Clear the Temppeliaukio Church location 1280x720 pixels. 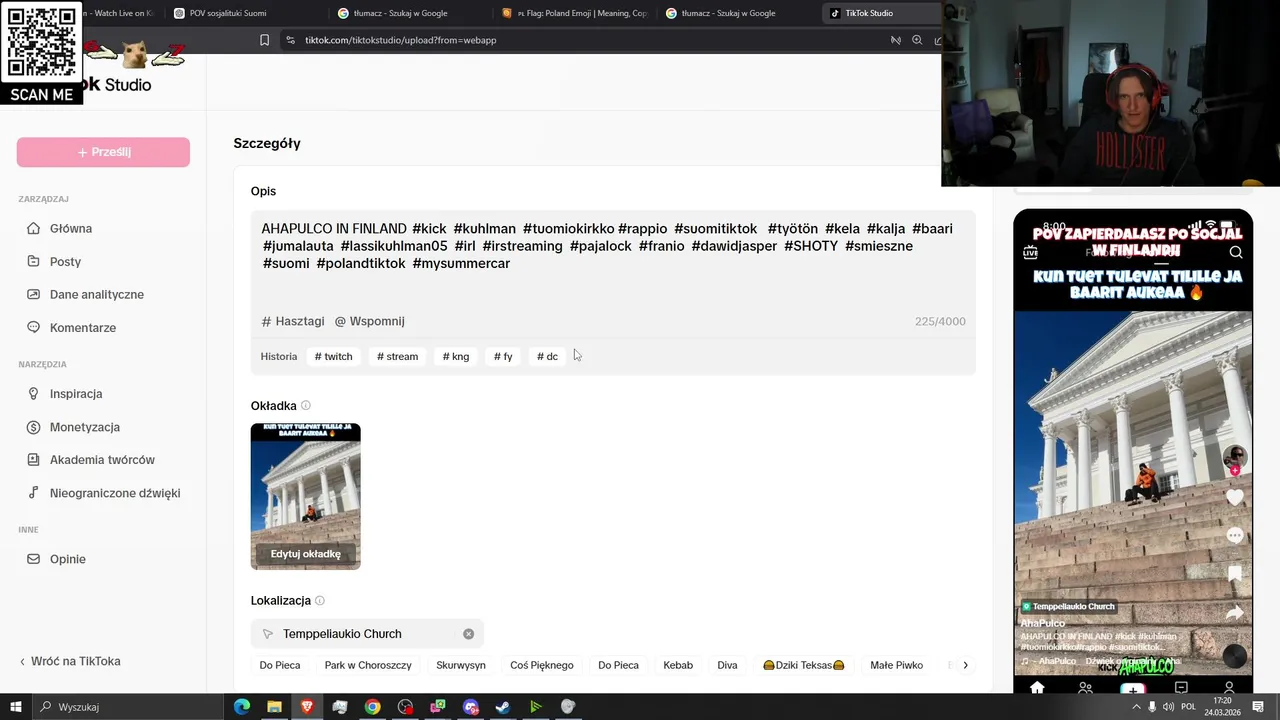click(468, 634)
